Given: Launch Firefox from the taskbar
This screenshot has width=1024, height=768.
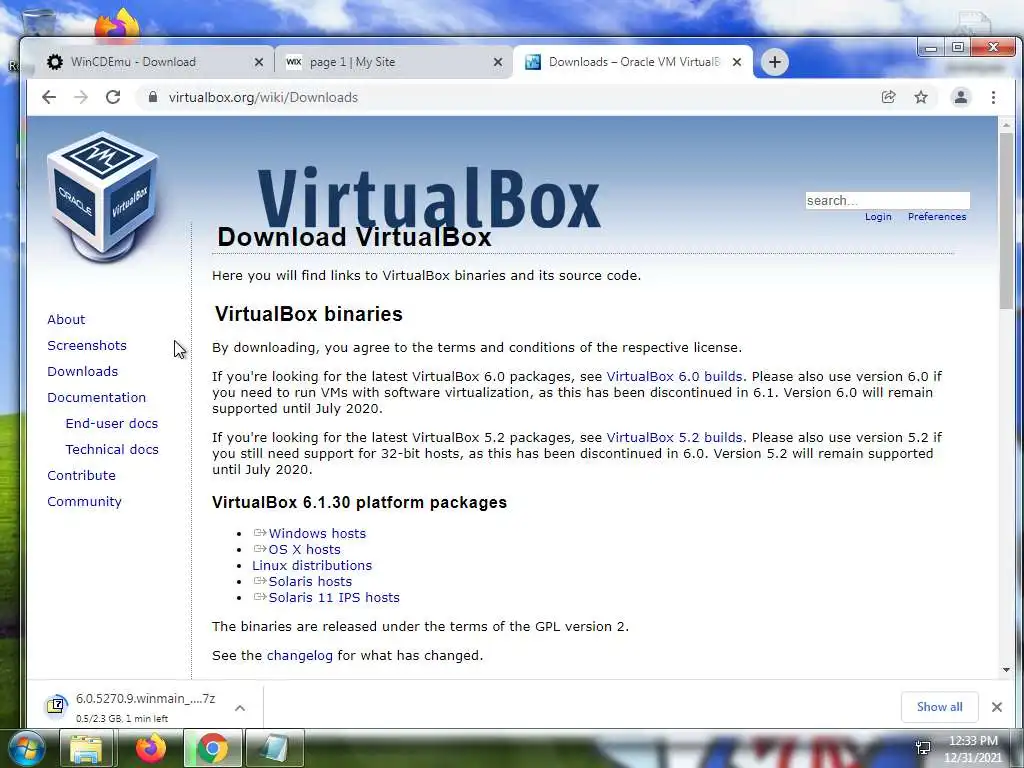Looking at the screenshot, I should click(x=150, y=748).
